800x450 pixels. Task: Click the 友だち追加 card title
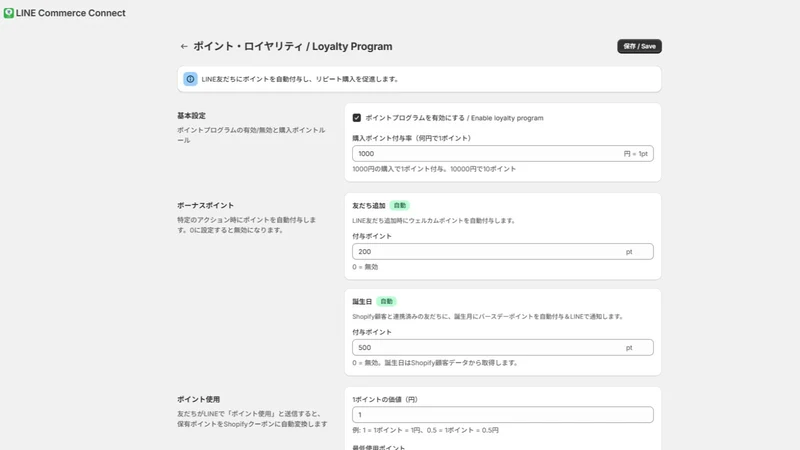369,206
